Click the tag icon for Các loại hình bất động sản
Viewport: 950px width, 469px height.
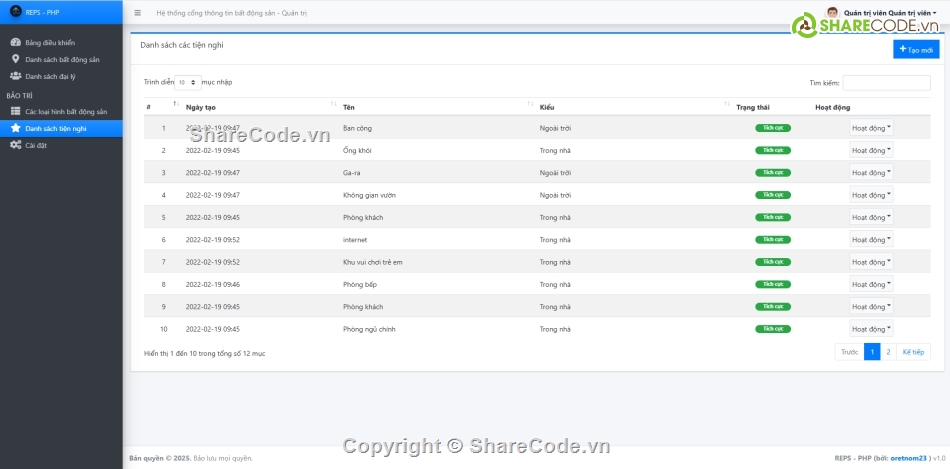(15, 112)
